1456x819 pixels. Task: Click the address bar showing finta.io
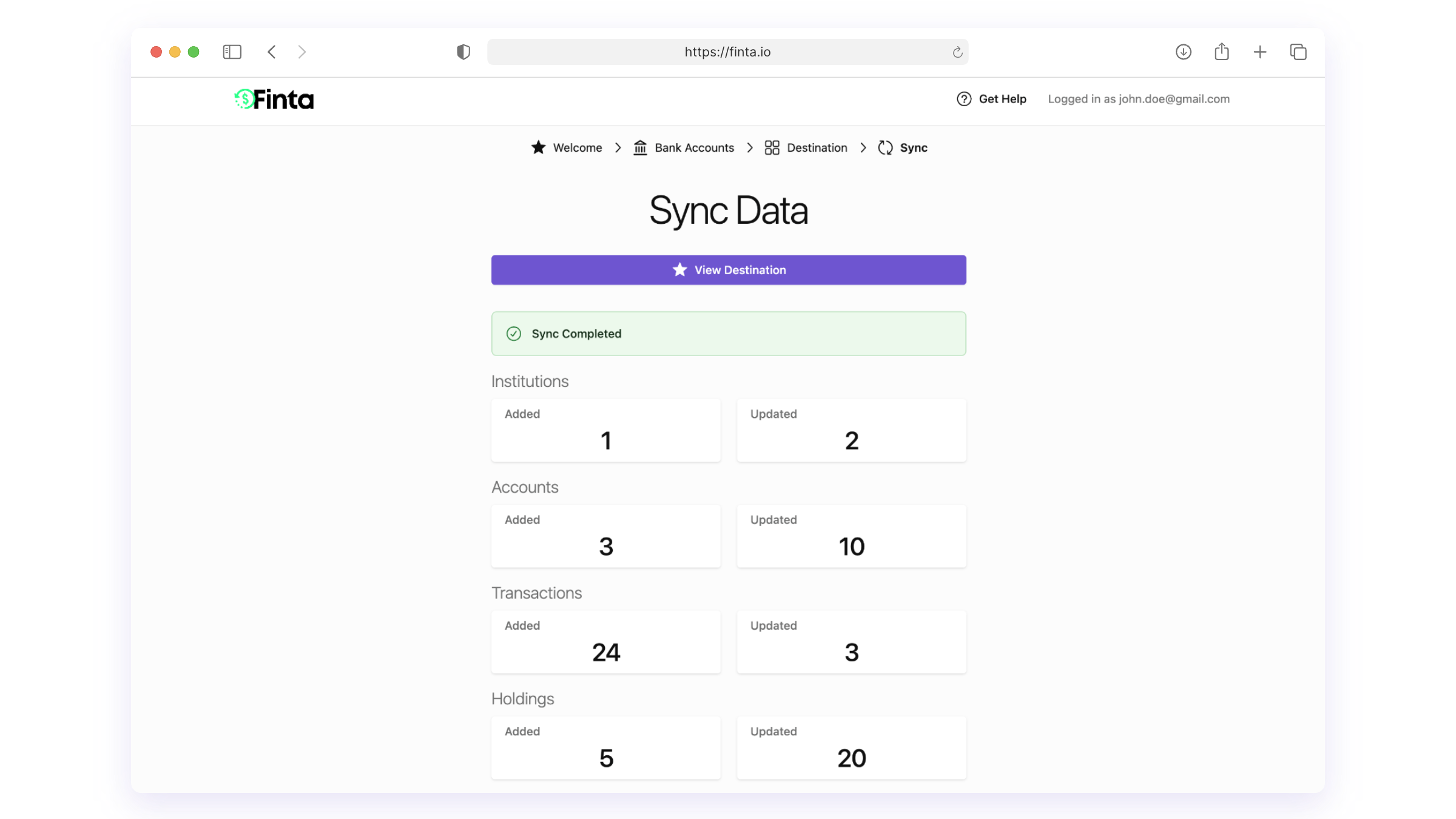727,52
